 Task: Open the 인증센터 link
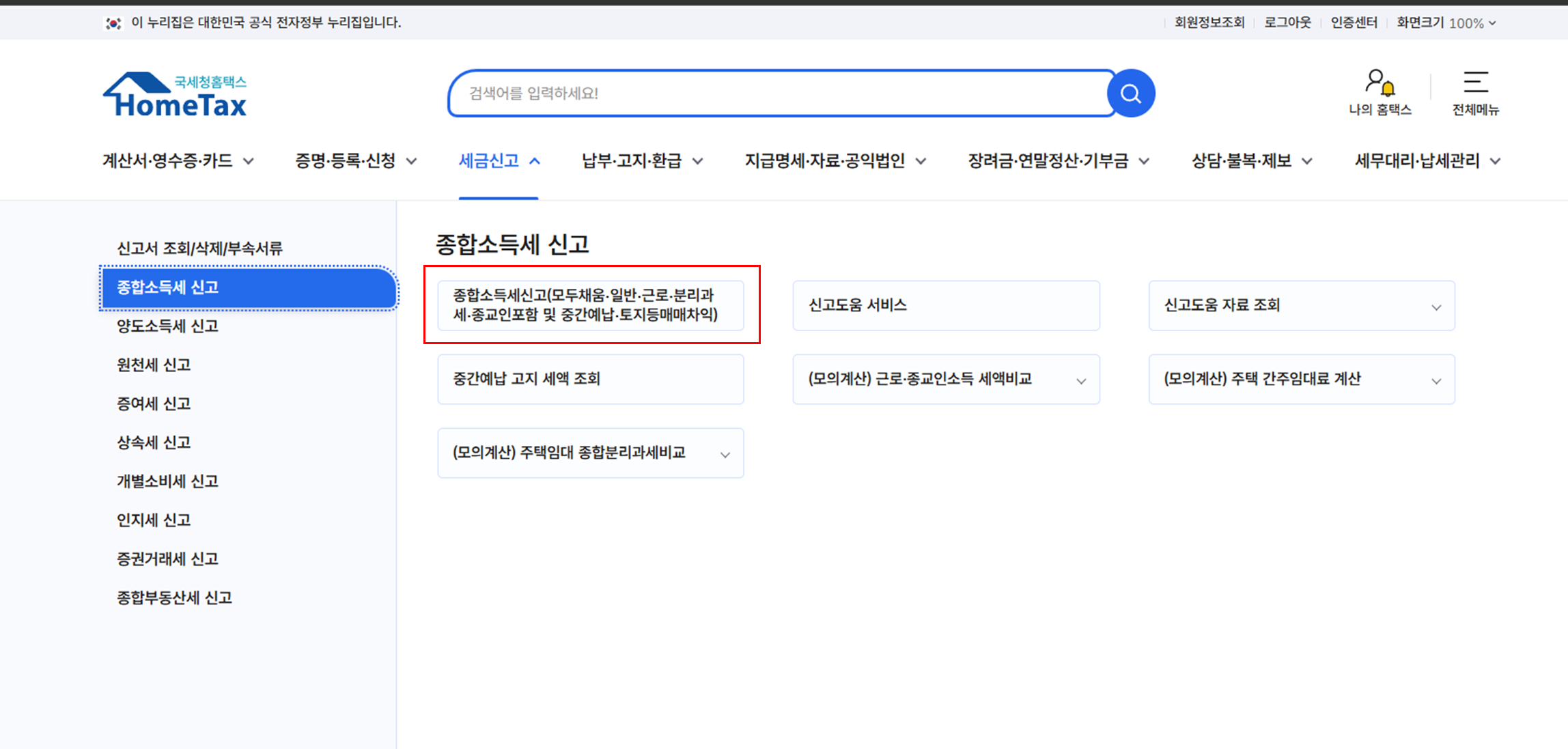[1354, 23]
